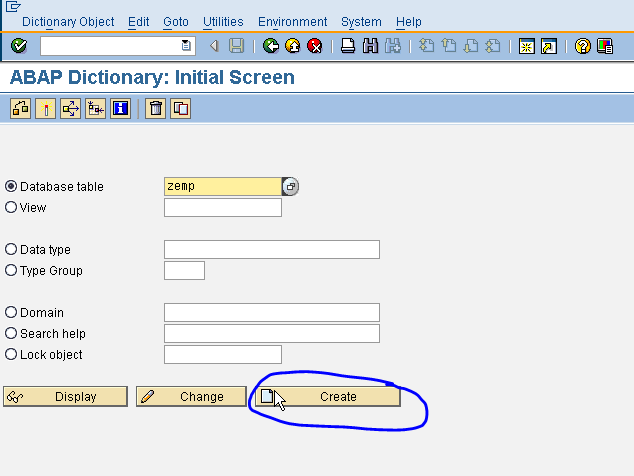Open value help next to Database table field
Image resolution: width=634 pixels, height=476 pixels.
pyautogui.click(x=290, y=186)
